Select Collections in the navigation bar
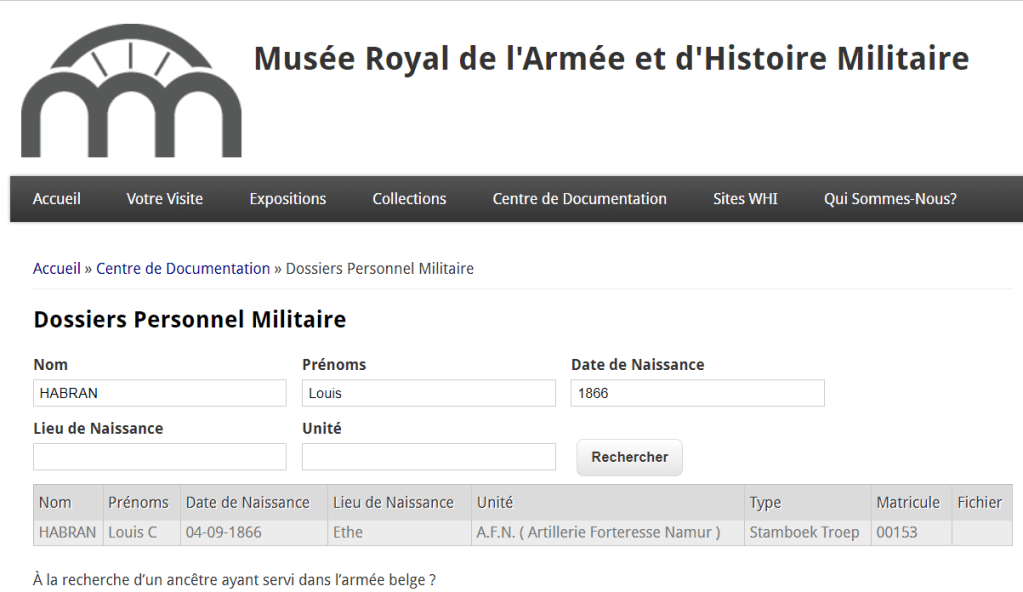This screenshot has height=592, width=1023. point(409,199)
